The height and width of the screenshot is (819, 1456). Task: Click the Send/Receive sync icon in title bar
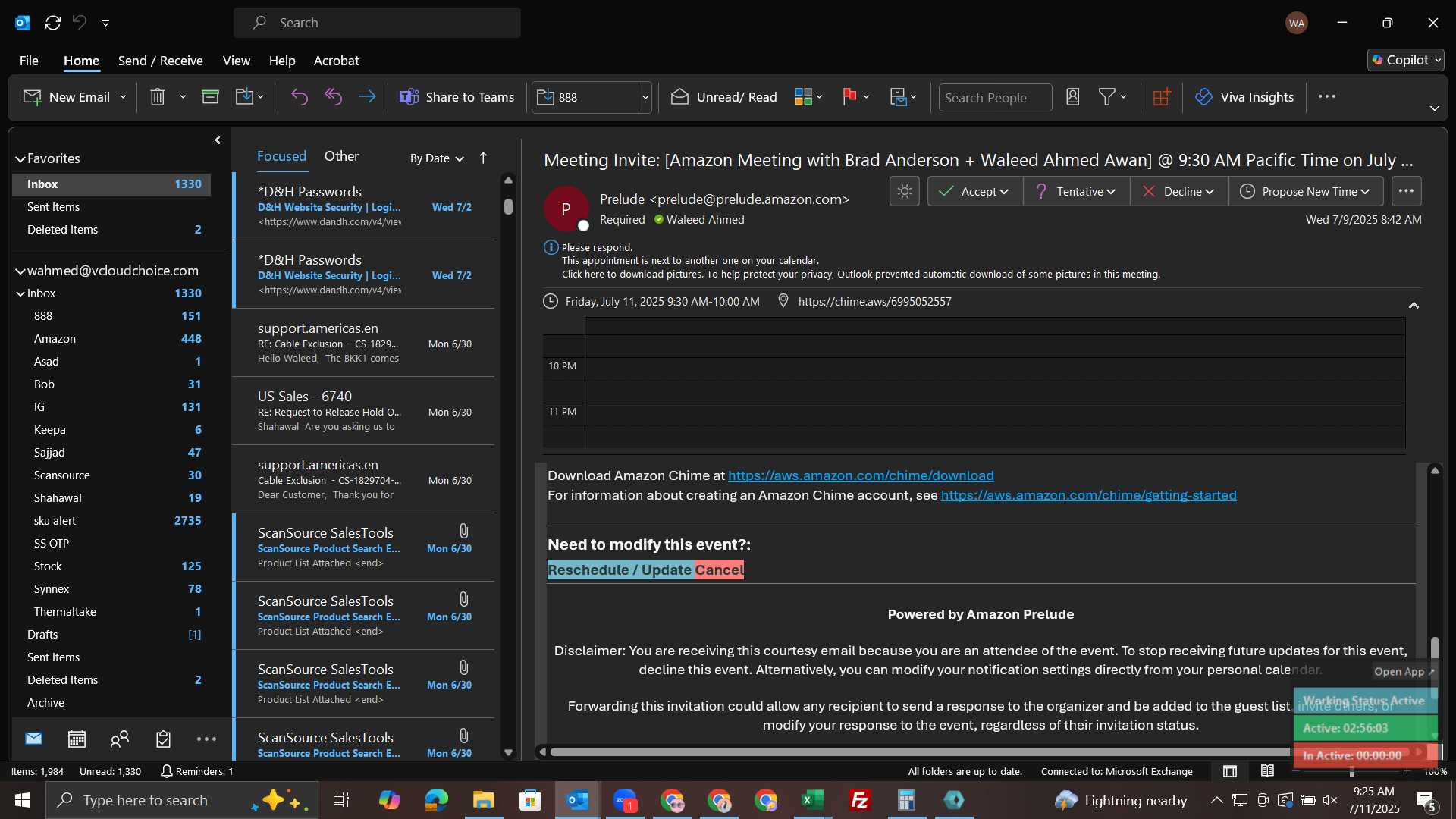(x=53, y=23)
